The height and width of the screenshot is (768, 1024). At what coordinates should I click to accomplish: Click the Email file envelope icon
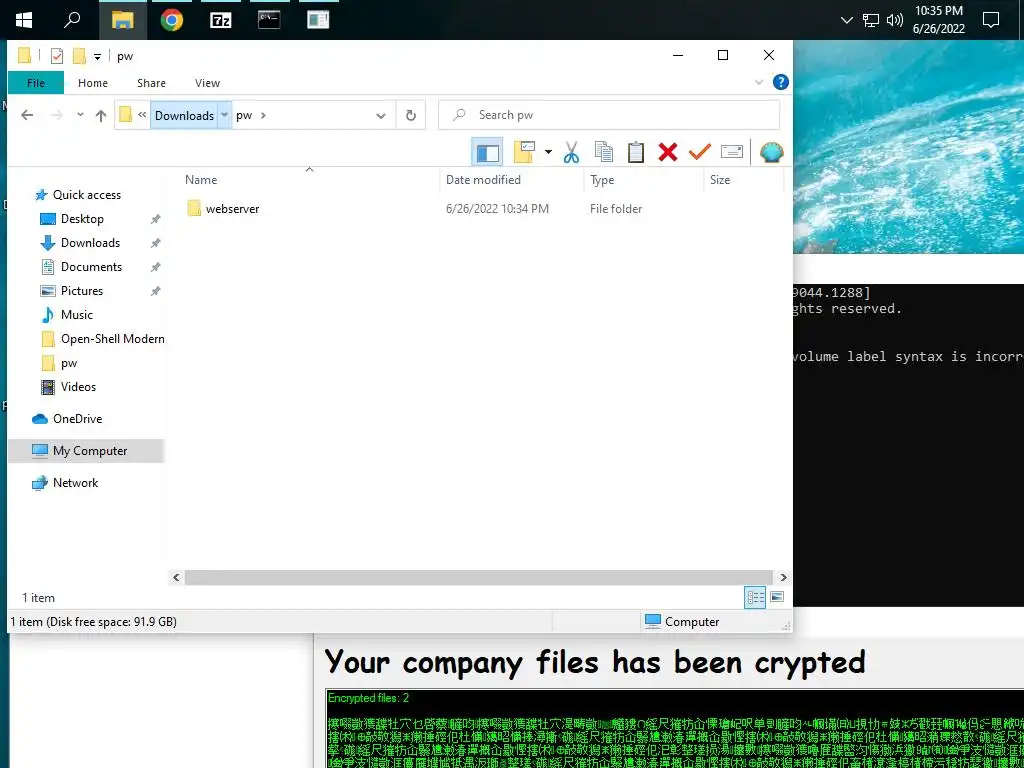coord(731,152)
